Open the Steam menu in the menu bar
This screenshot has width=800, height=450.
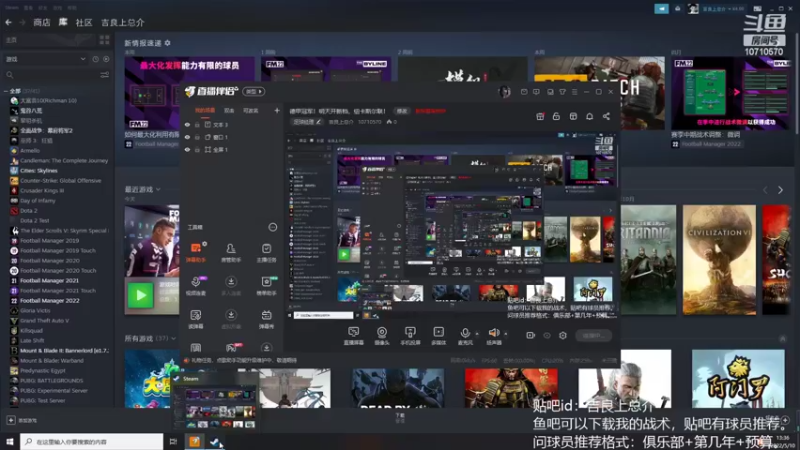pyautogui.click(x=11, y=8)
